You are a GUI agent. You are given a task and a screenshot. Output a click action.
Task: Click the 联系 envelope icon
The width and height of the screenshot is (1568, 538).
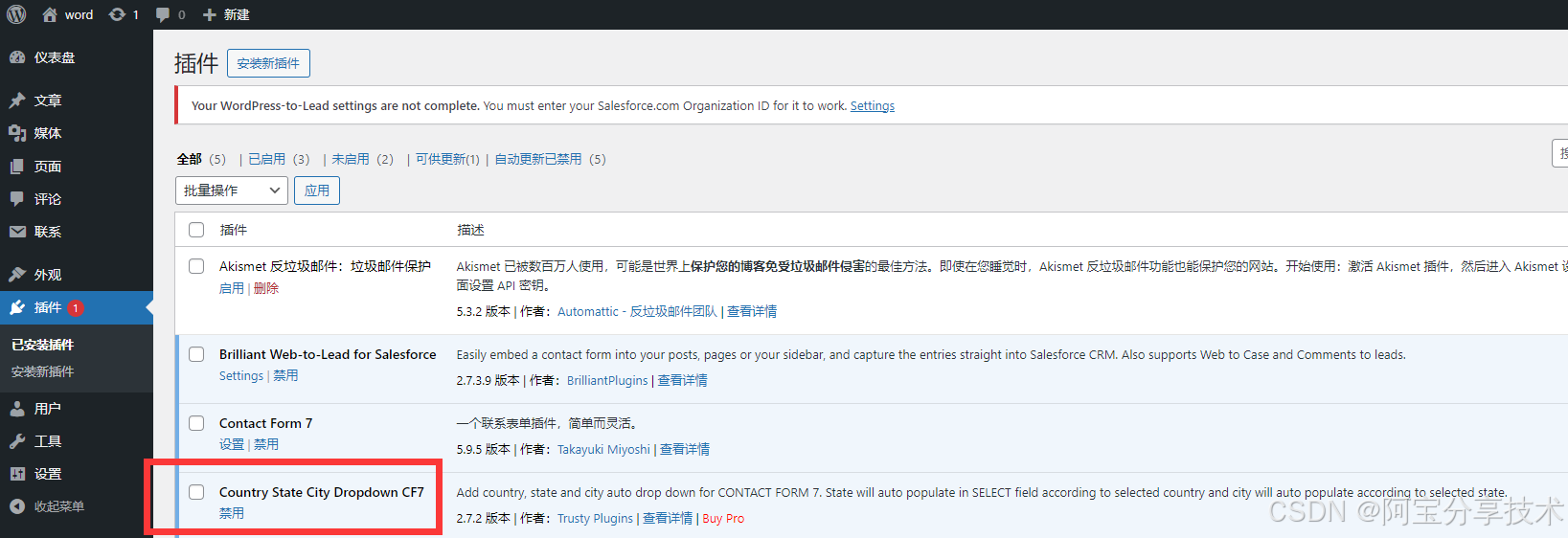(17, 232)
